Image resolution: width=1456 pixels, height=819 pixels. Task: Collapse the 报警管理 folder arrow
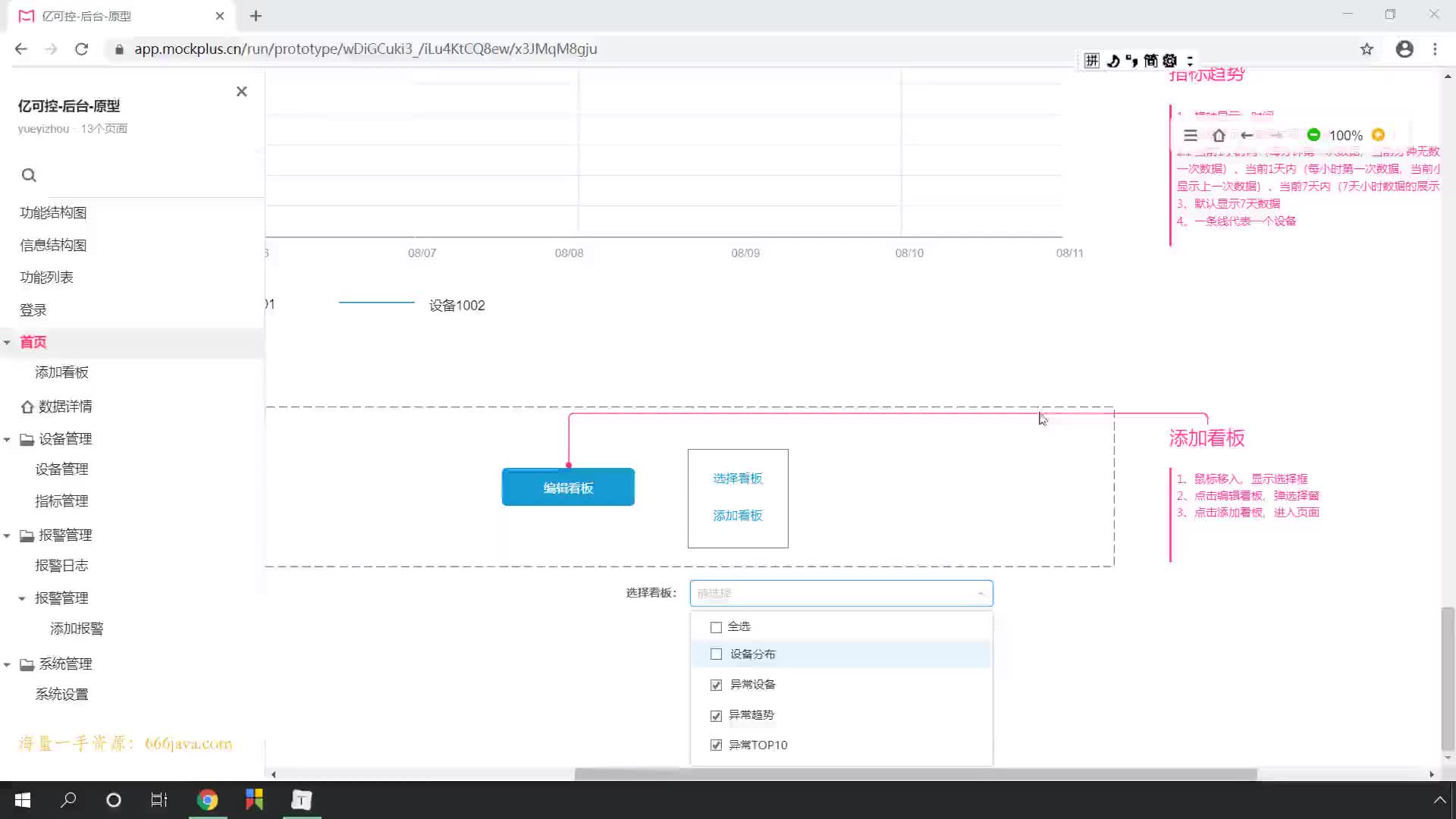pyautogui.click(x=7, y=536)
